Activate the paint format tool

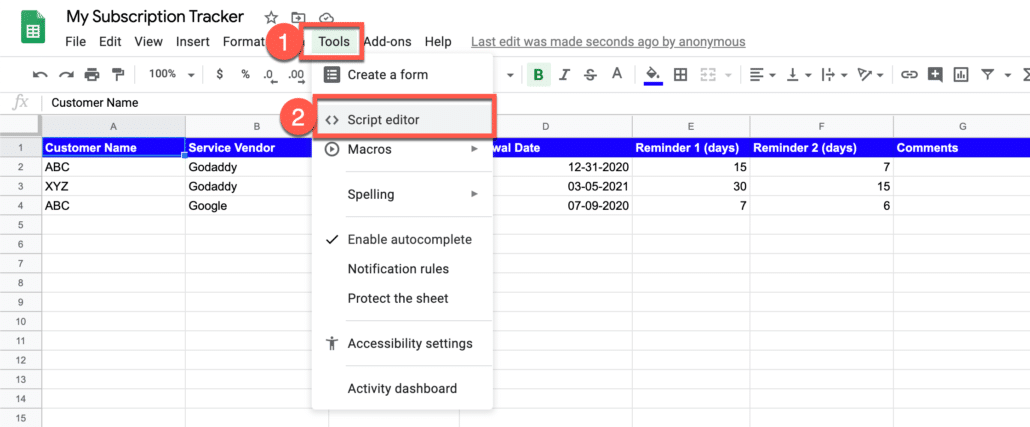(118, 75)
